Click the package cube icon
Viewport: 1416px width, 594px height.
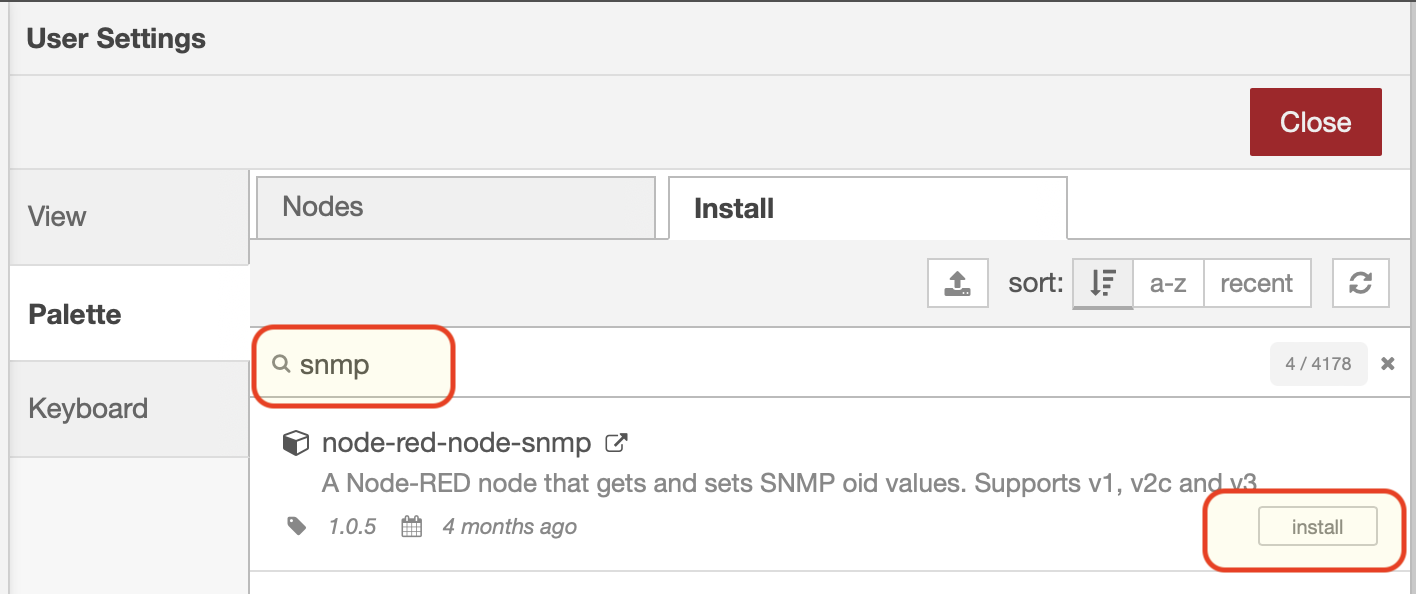coord(295,443)
